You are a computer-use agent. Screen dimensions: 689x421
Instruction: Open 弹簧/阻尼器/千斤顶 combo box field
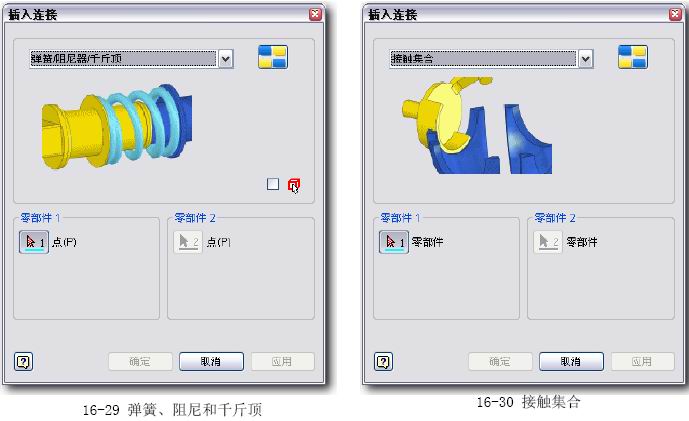pyautogui.click(x=123, y=59)
